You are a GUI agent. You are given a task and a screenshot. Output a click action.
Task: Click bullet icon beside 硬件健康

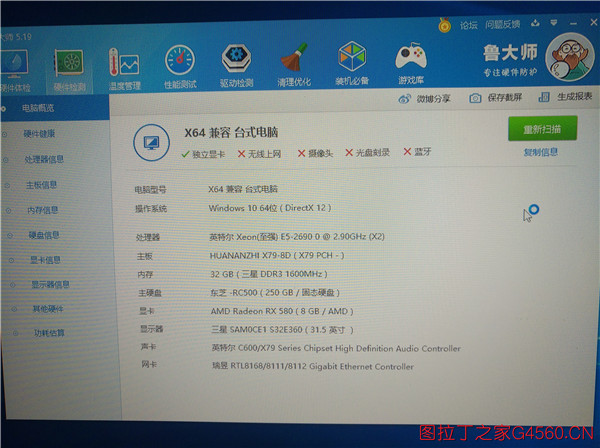click(5, 134)
